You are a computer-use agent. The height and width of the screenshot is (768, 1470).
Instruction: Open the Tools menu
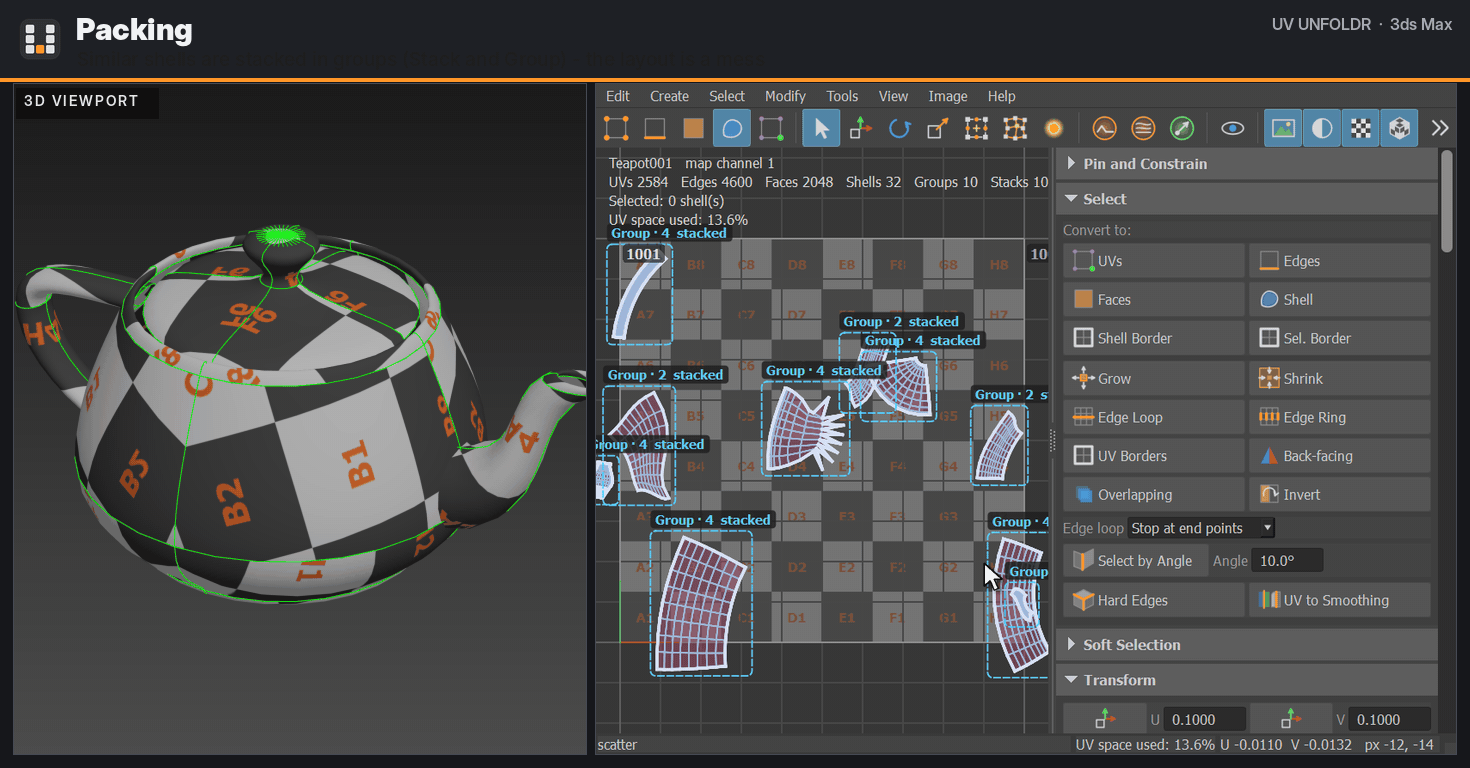842,96
